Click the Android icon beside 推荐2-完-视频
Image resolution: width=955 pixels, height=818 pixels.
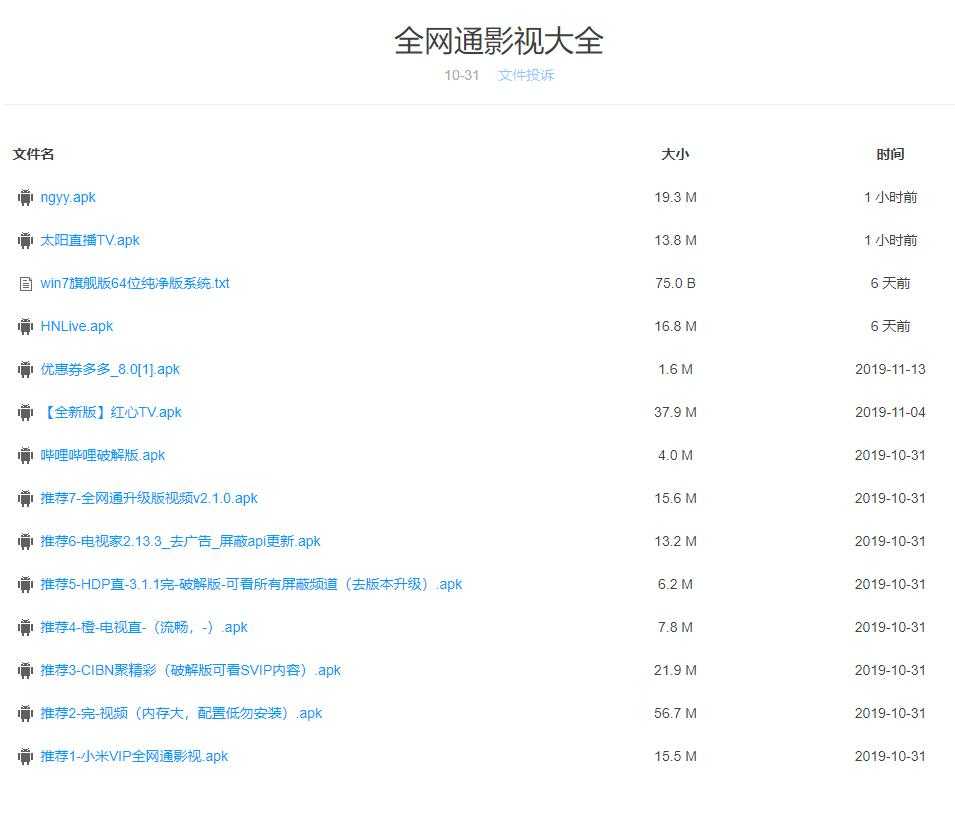(25, 713)
